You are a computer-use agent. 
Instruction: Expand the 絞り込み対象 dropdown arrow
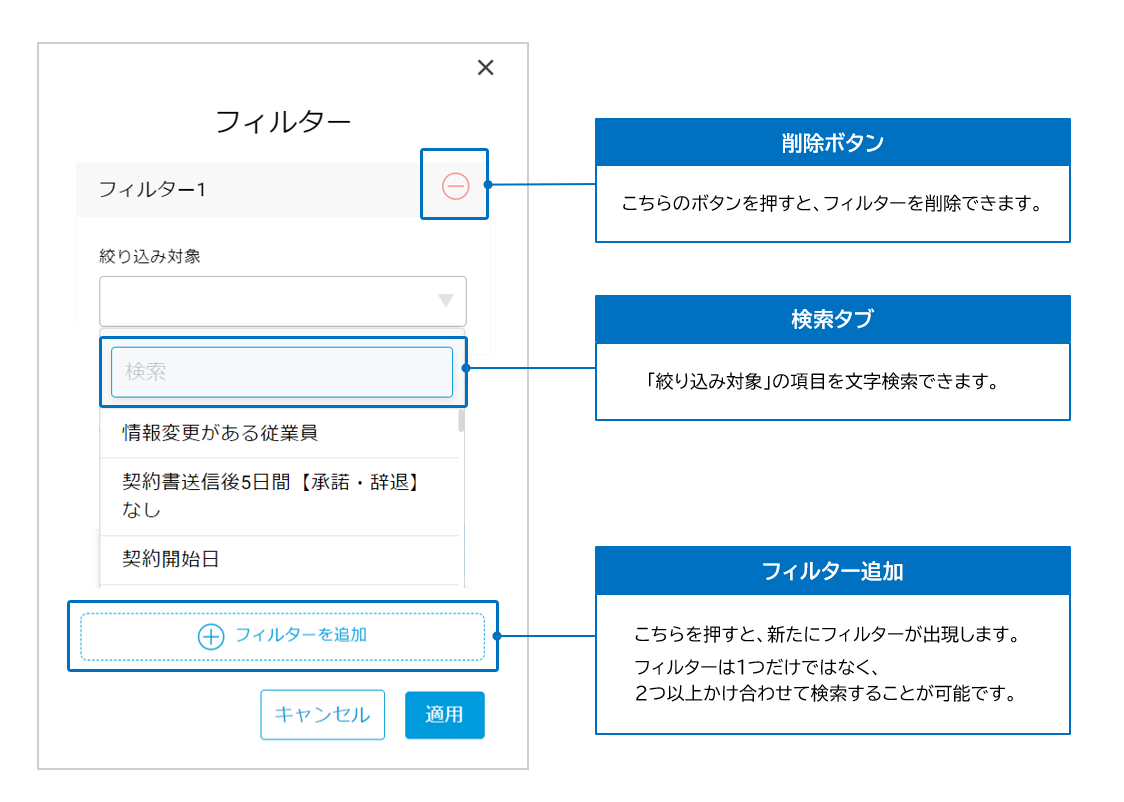(446, 300)
